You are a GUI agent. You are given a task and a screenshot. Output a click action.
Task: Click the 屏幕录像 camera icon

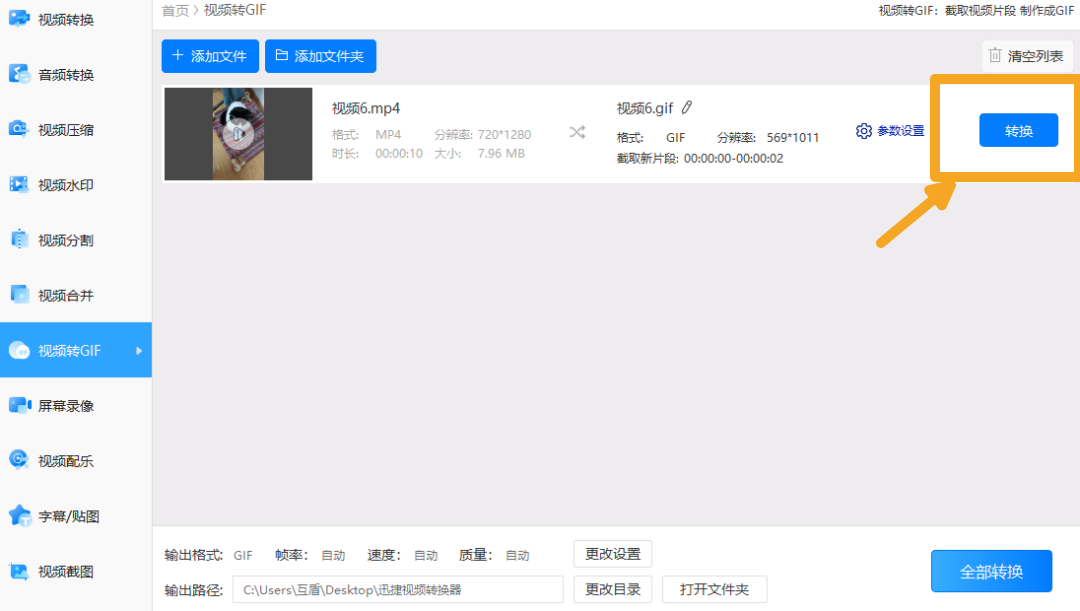(19, 405)
